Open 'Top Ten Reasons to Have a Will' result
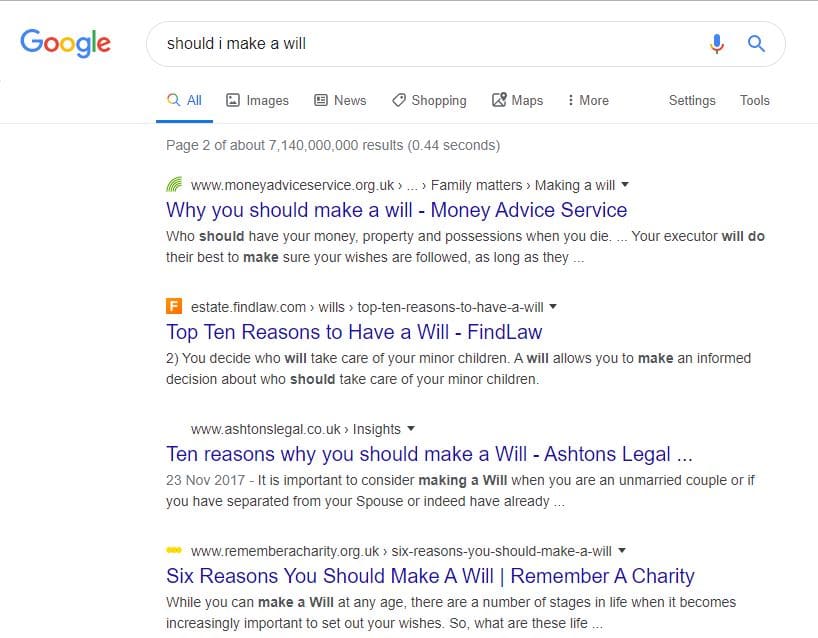This screenshot has height=638, width=818. tap(354, 332)
